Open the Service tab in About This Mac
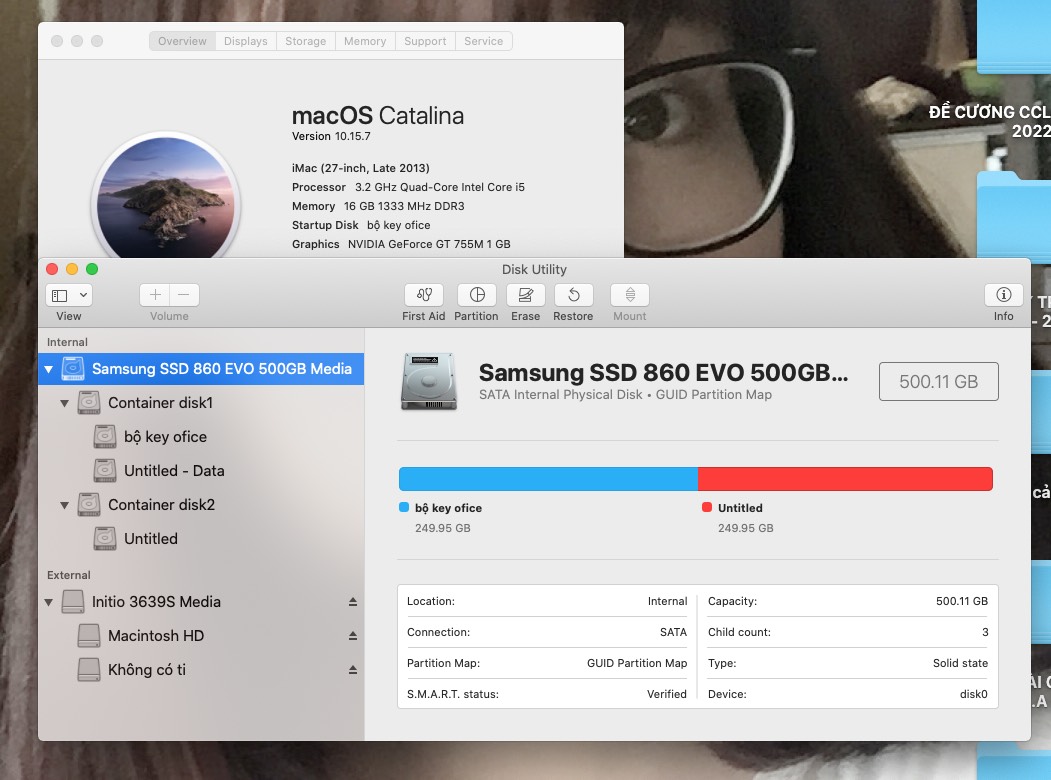1051x780 pixels. click(484, 41)
